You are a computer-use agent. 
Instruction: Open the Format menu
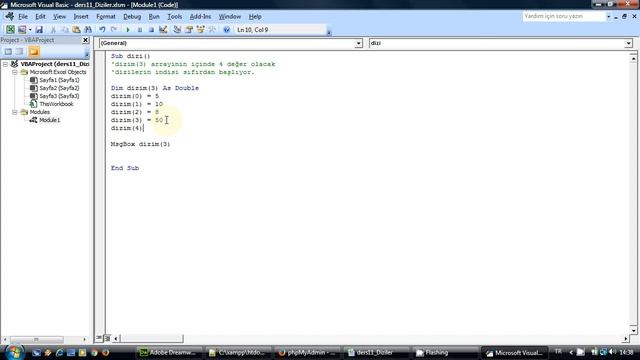(x=106, y=17)
